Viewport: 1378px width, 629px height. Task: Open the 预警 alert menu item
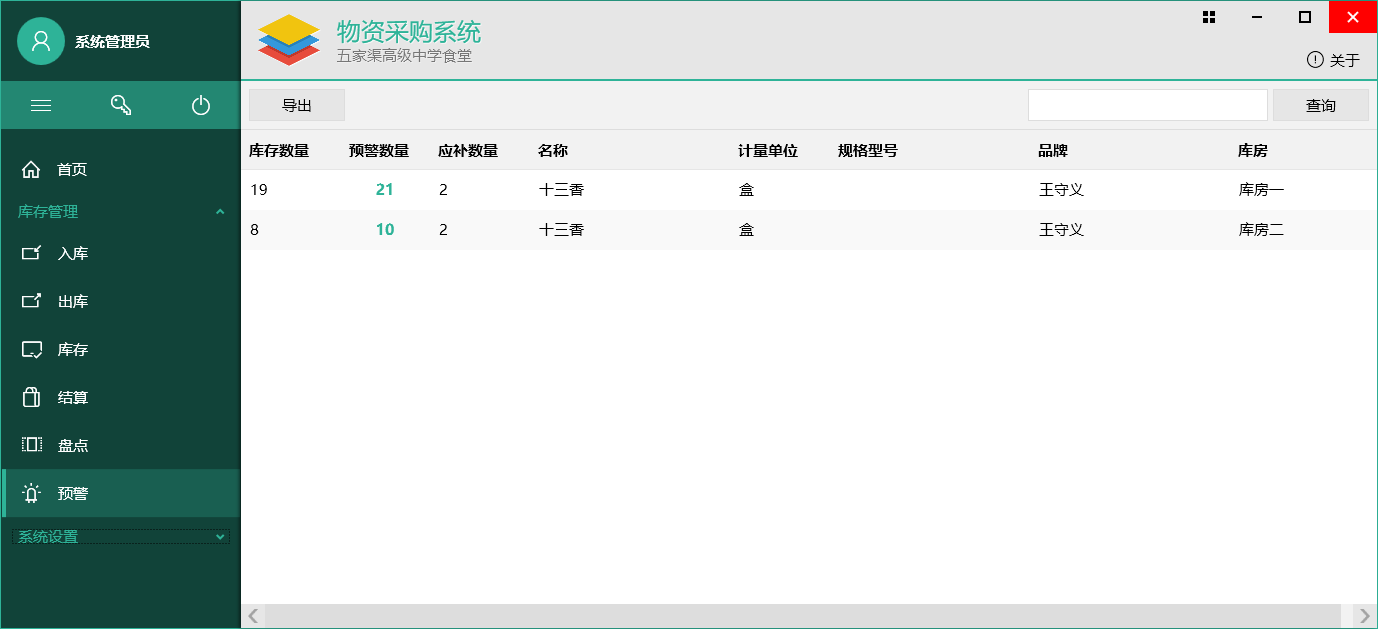[72, 493]
